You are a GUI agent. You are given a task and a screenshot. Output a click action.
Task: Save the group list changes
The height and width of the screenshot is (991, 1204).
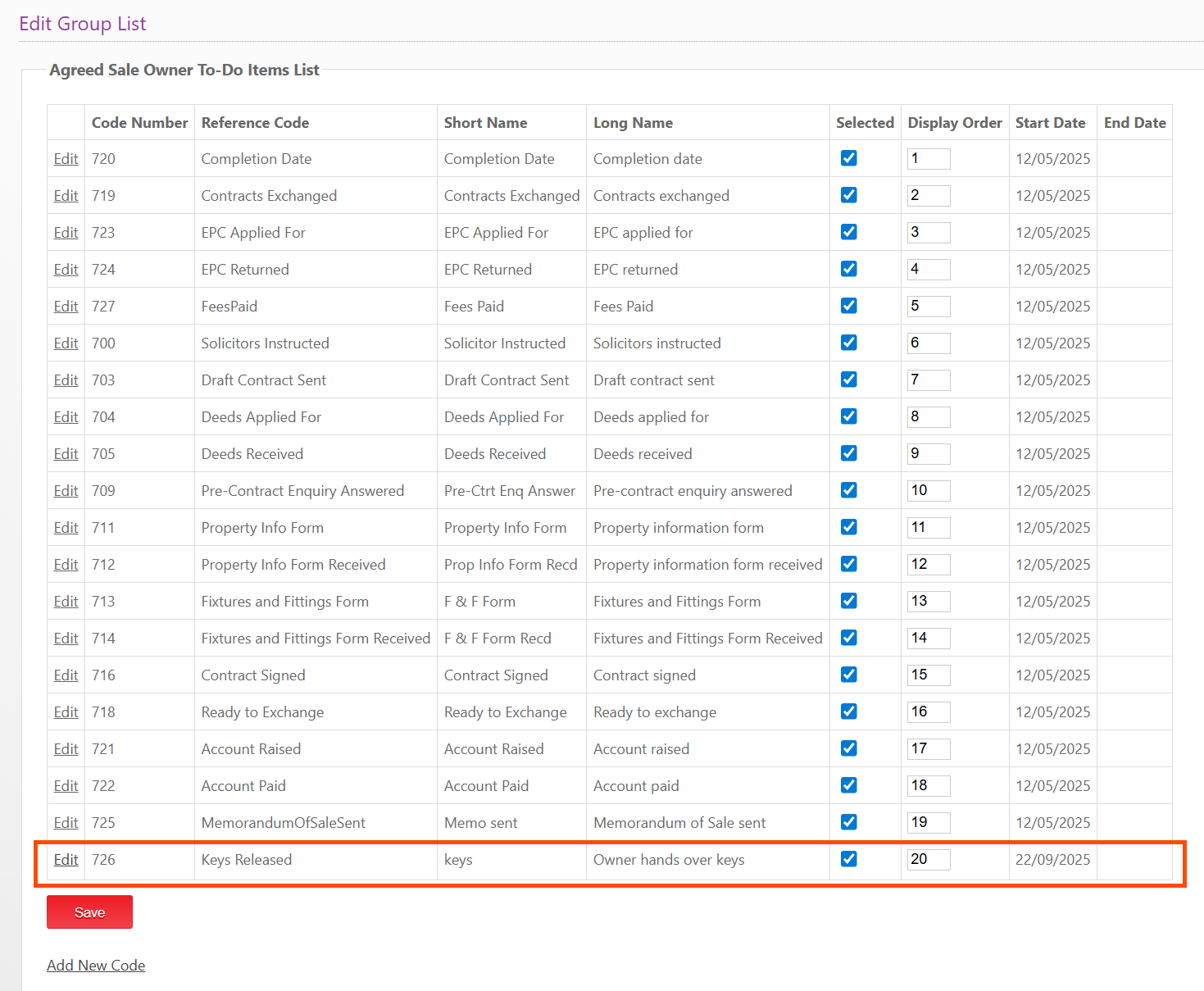coord(89,912)
